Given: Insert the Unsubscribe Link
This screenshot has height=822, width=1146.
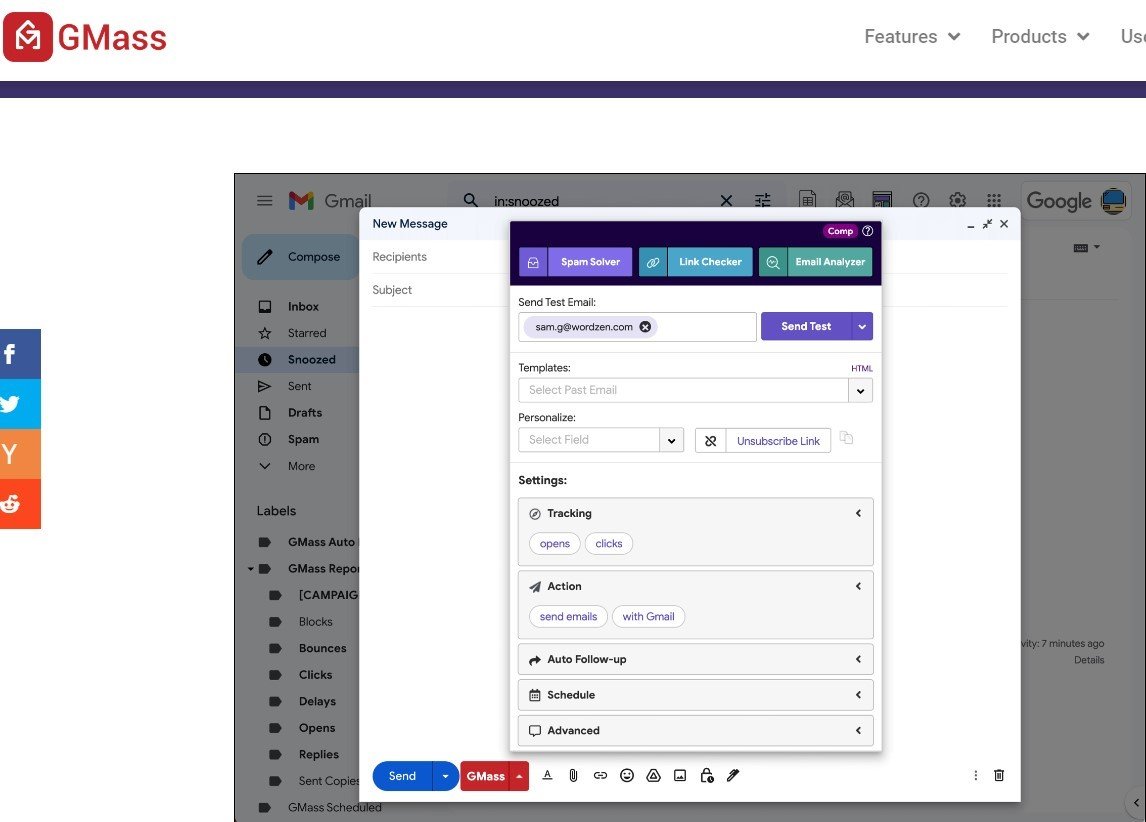Looking at the screenshot, I should (x=763, y=441).
